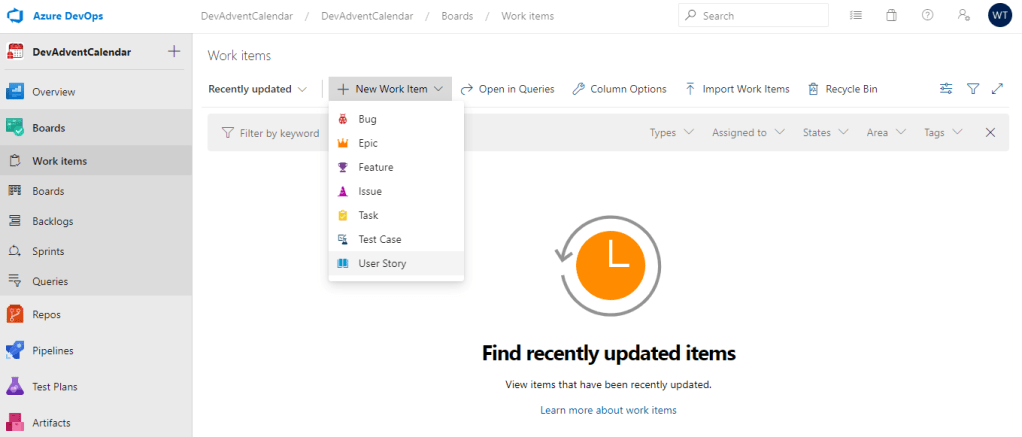Close the filter bar with the X
This screenshot has width=1022, height=437.
coord(990,132)
